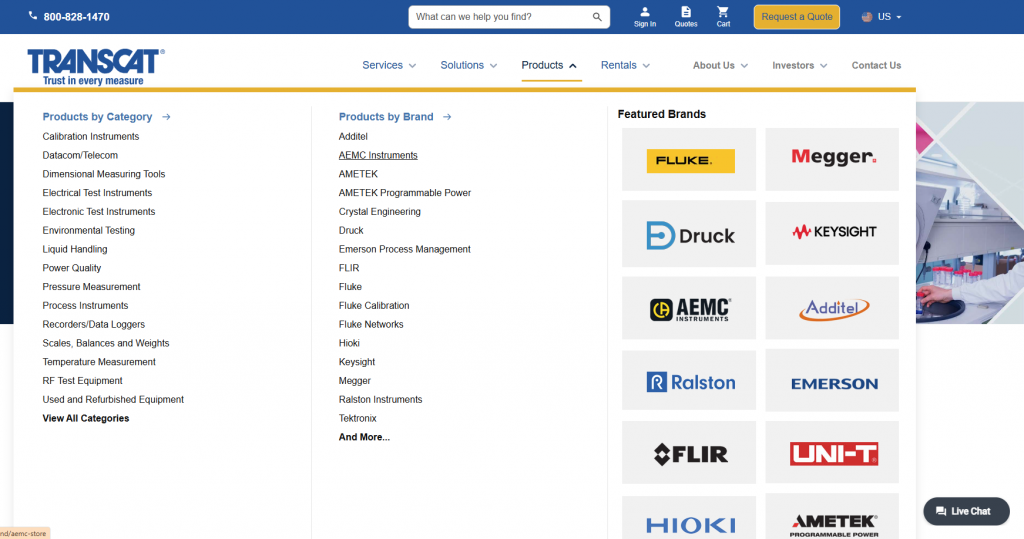Open Additel featured brand logo

832,308
